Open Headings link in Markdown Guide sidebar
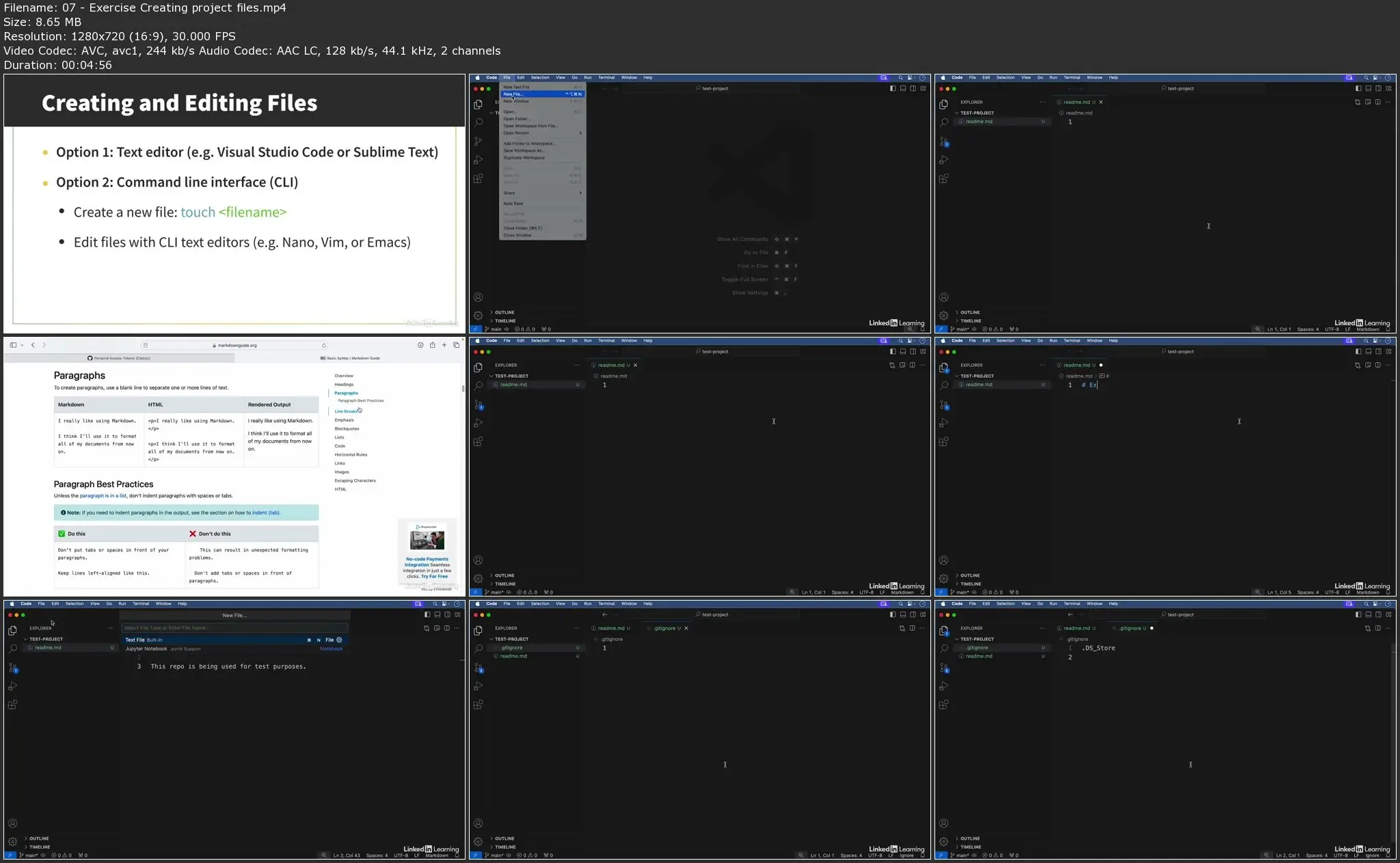1400x863 pixels. [344, 384]
